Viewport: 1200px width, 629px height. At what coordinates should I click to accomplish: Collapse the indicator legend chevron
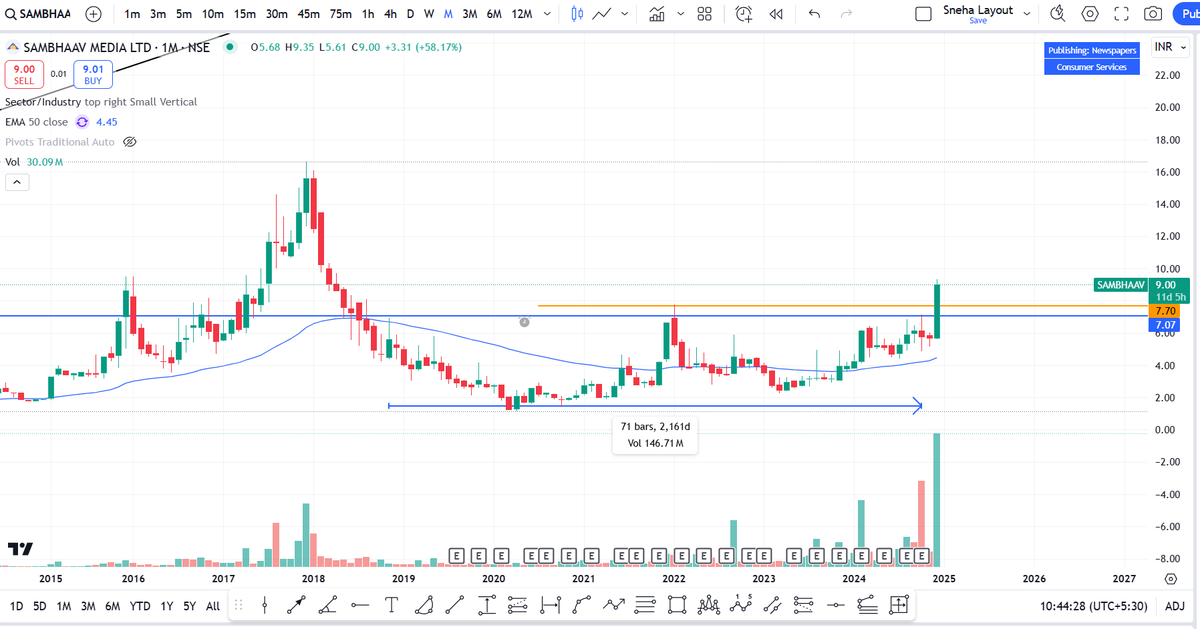click(17, 182)
